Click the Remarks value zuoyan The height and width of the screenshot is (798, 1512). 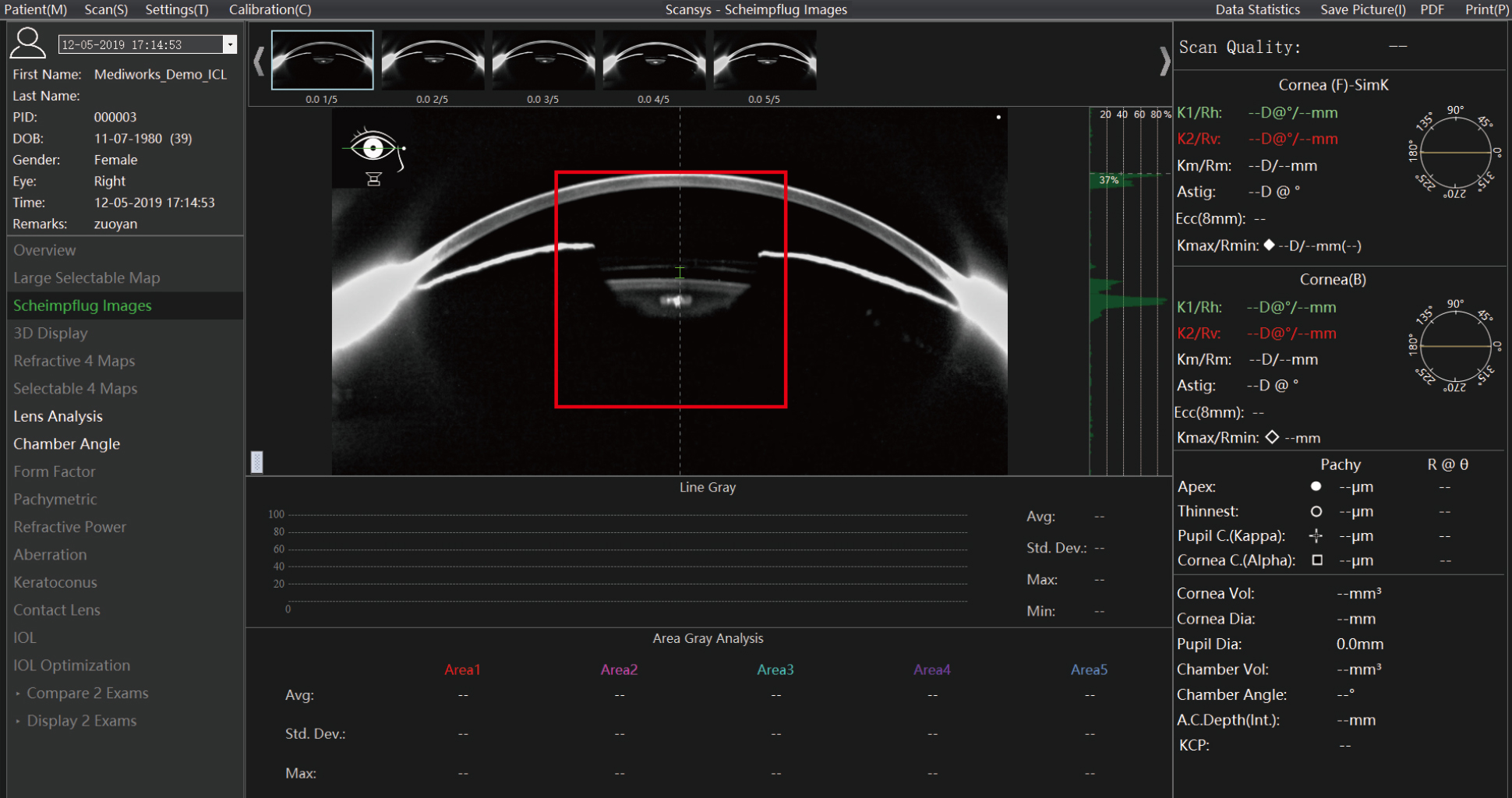click(x=115, y=224)
